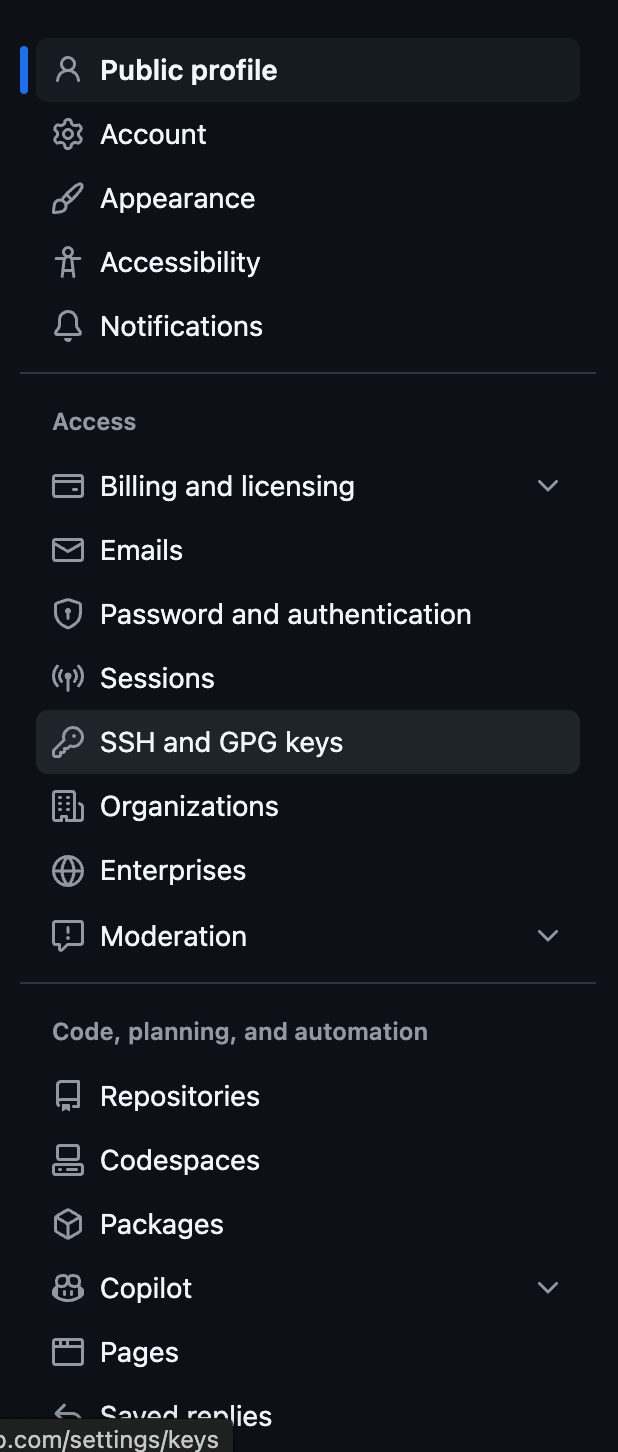The image size is (618, 1452).
Task: Go to Organizations settings
Action: 189,806
